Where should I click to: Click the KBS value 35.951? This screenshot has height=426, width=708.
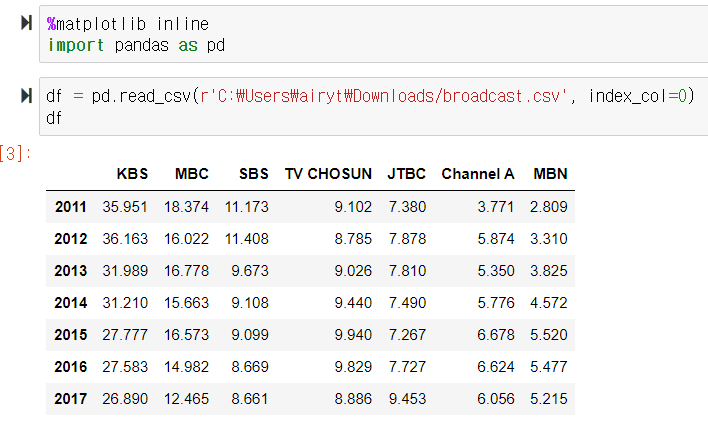(125, 207)
